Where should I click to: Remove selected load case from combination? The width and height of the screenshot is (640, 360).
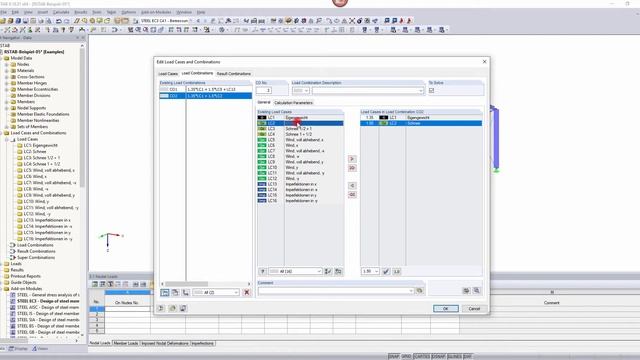[x=352, y=186]
